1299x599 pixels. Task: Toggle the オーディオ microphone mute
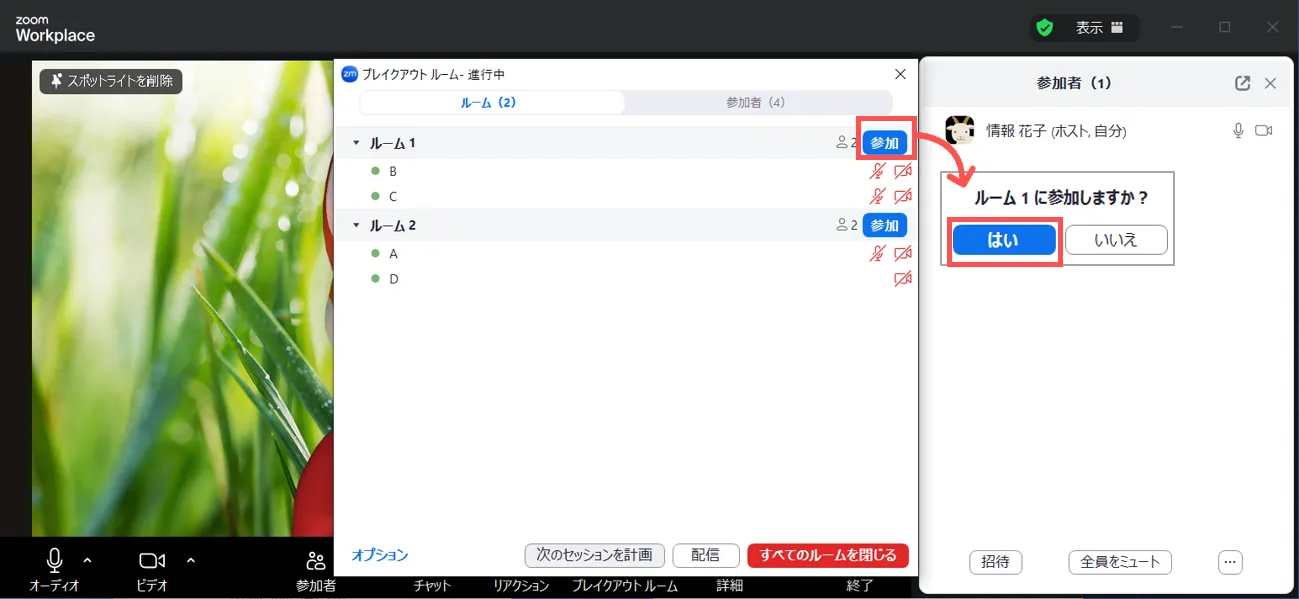click(x=55, y=568)
